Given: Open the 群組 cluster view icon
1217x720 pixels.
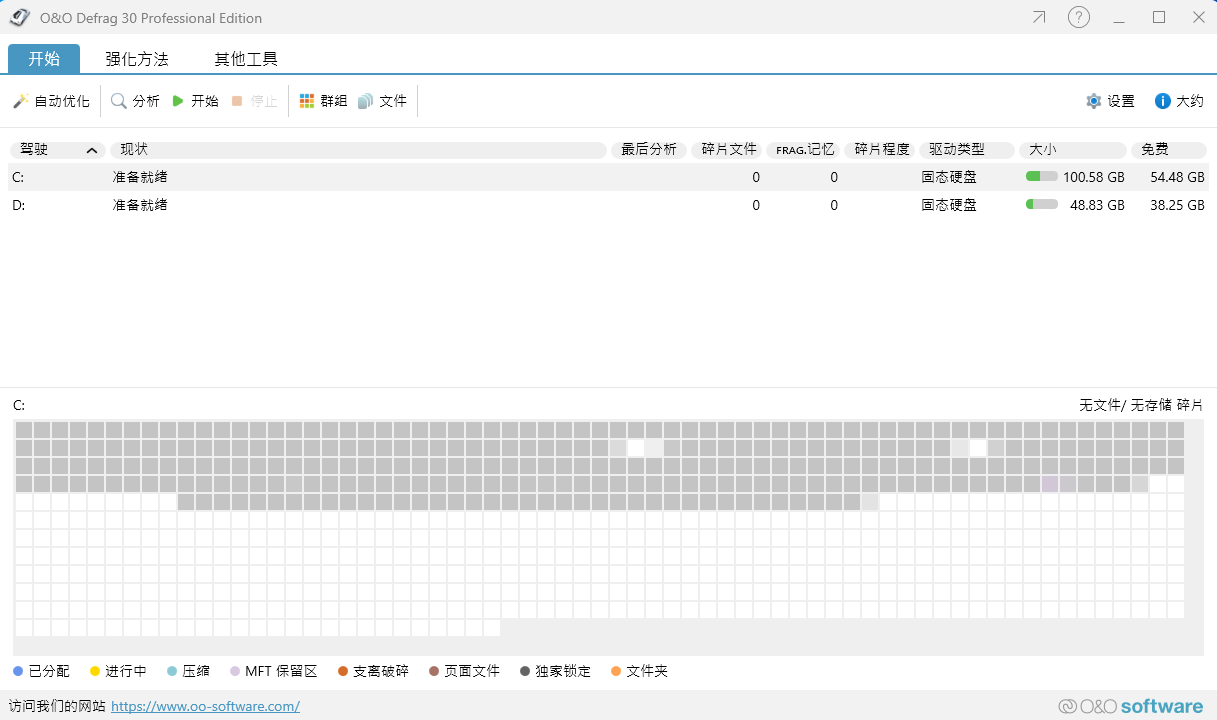Looking at the screenshot, I should tap(307, 101).
